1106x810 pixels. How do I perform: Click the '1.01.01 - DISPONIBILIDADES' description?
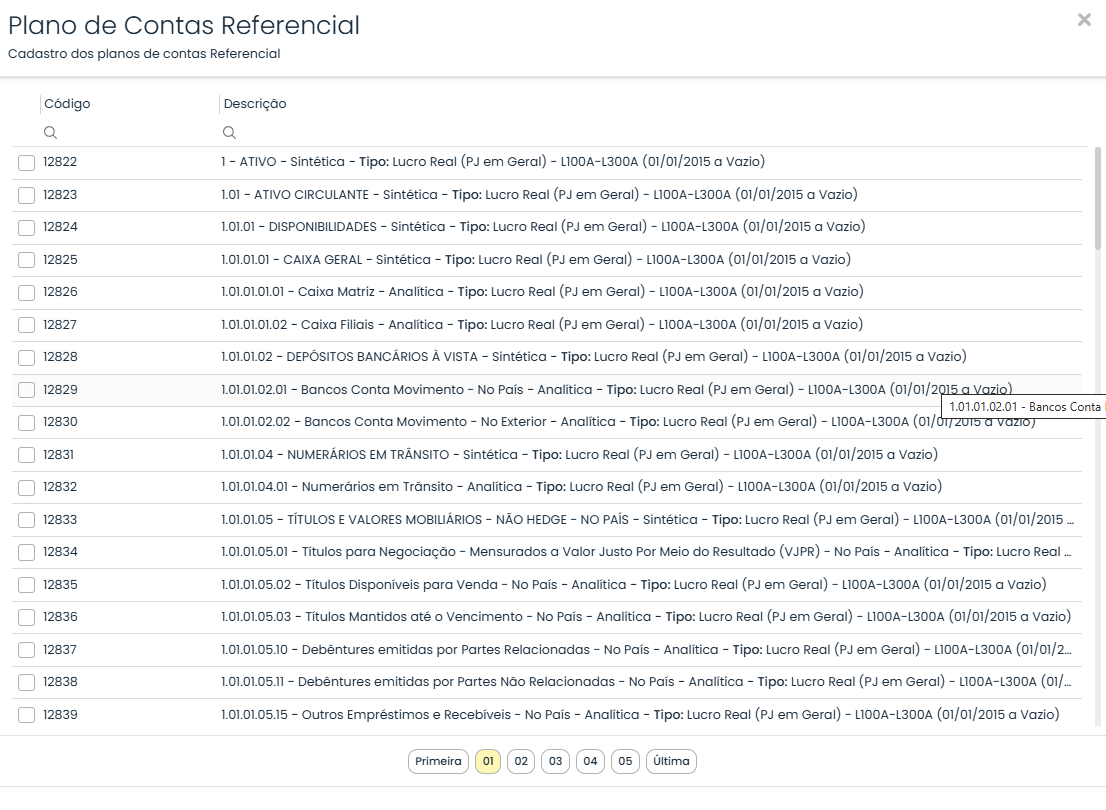click(x=543, y=226)
